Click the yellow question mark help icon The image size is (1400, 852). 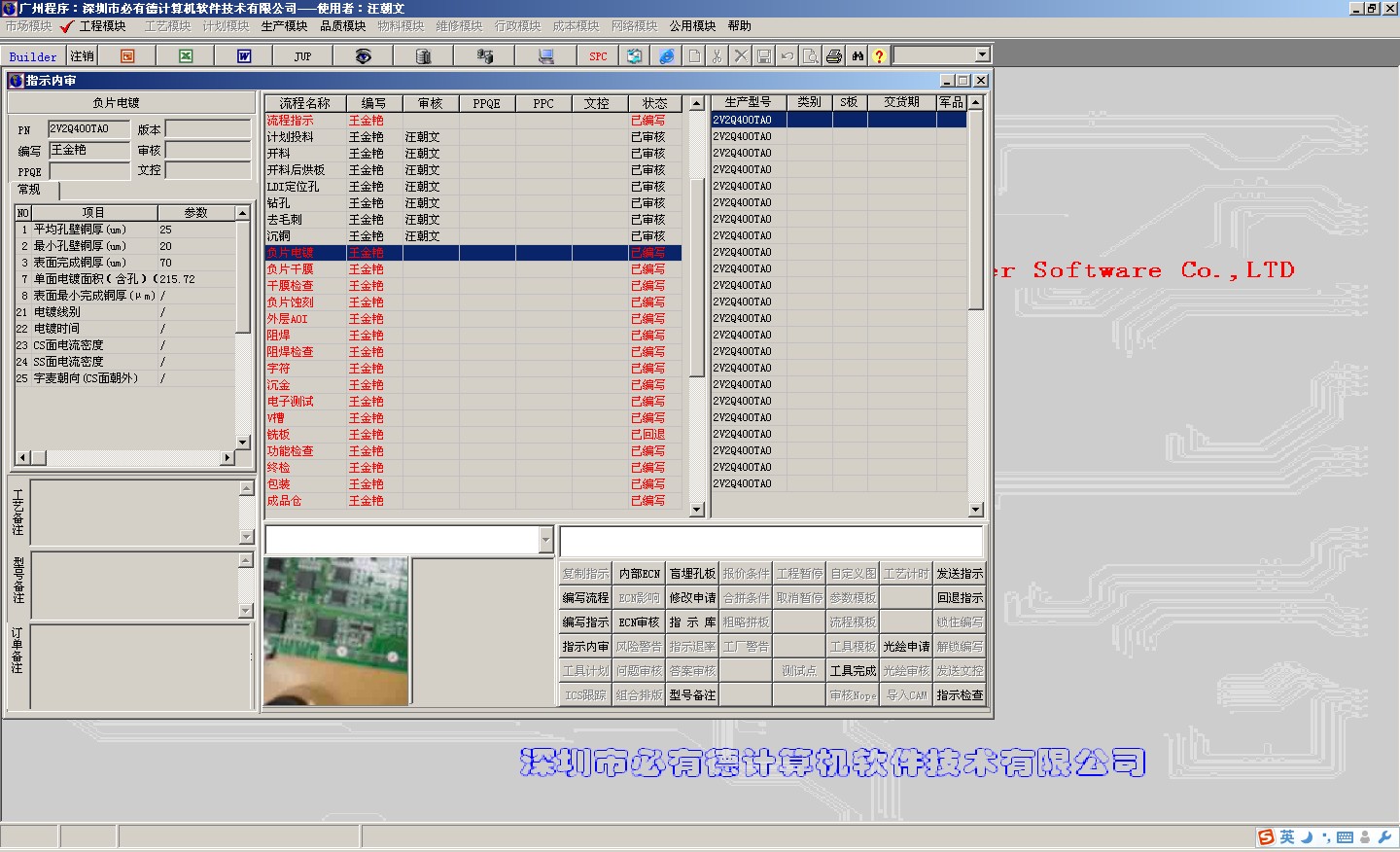[879, 56]
